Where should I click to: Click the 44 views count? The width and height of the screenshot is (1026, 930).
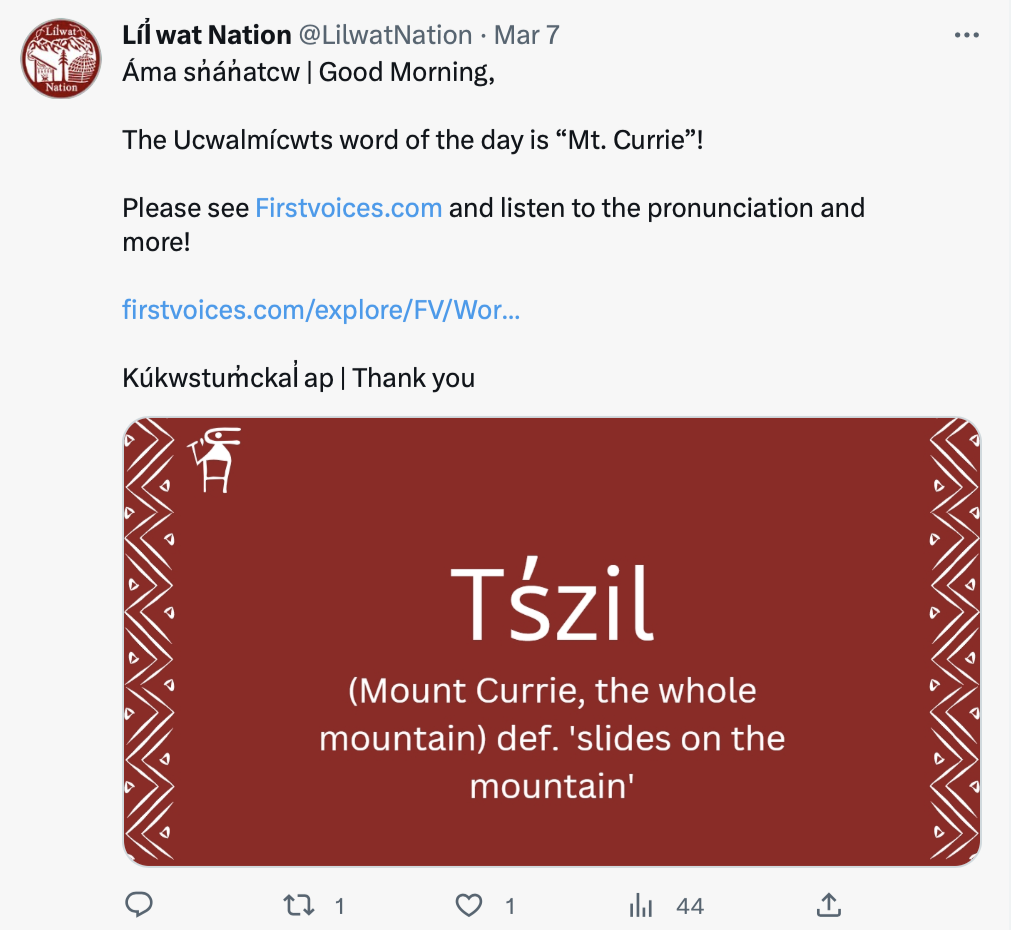click(x=690, y=907)
